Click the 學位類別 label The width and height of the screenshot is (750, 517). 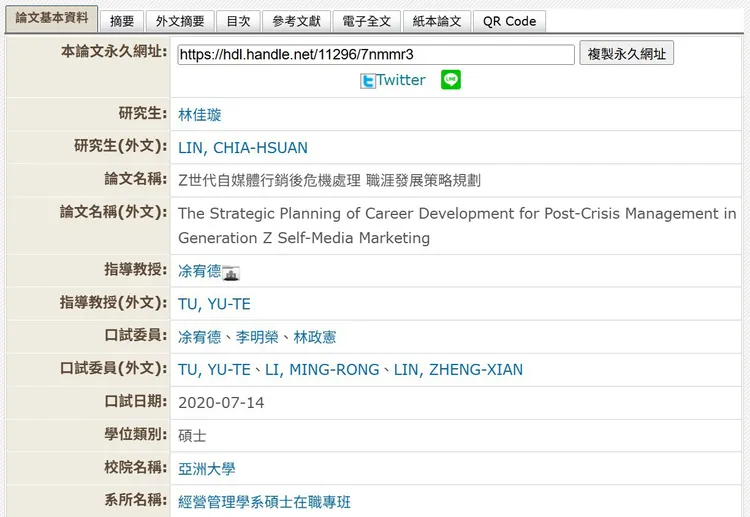[136, 434]
